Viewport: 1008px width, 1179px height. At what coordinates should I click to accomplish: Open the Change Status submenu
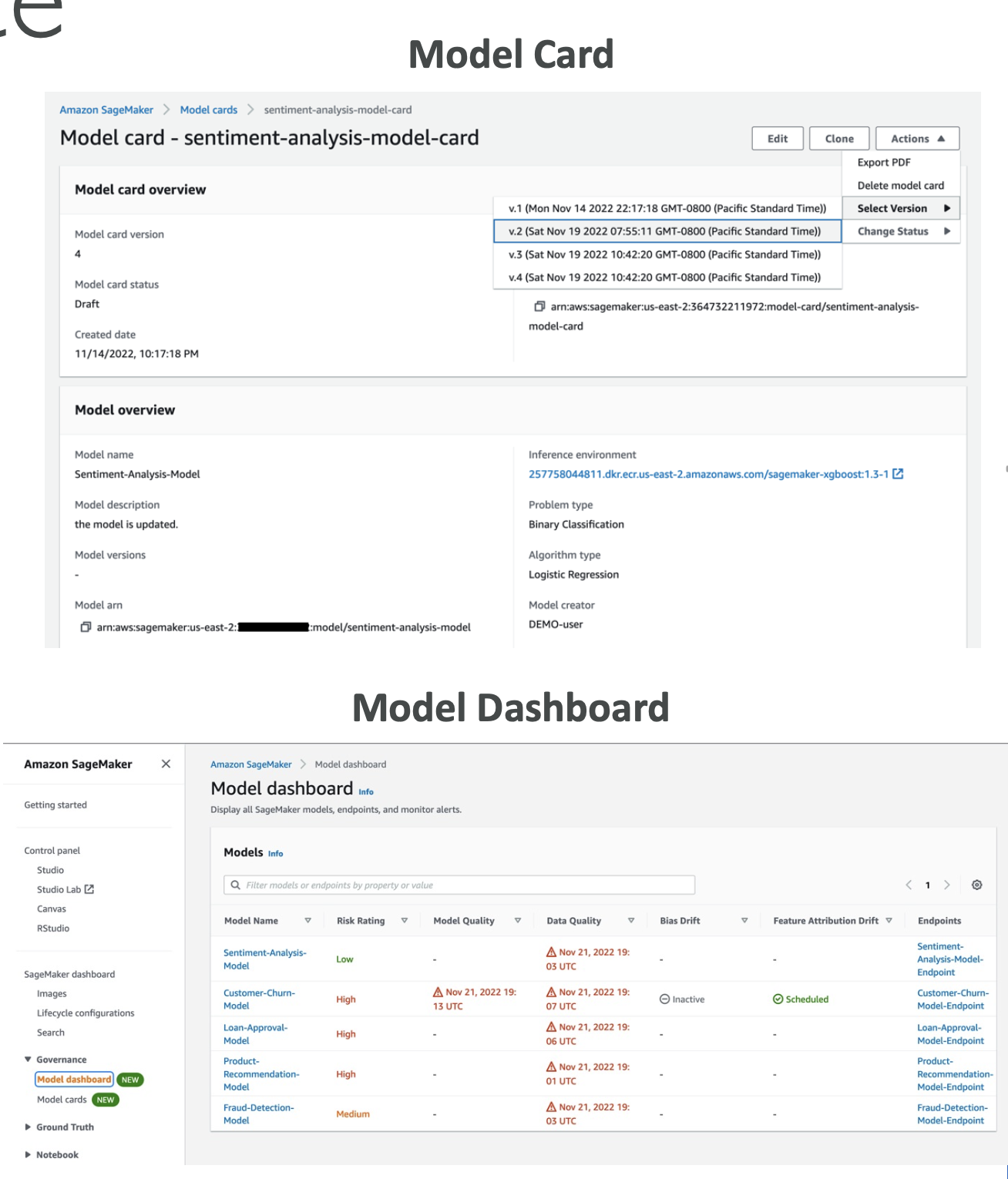coord(901,231)
